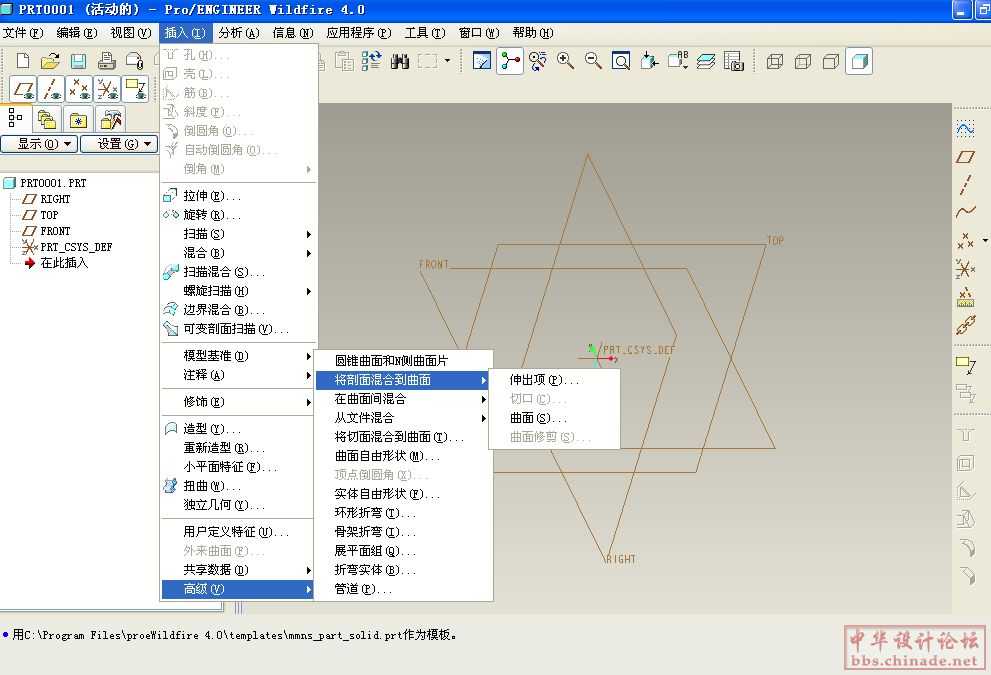Click the Repaint screen icon

point(482,61)
